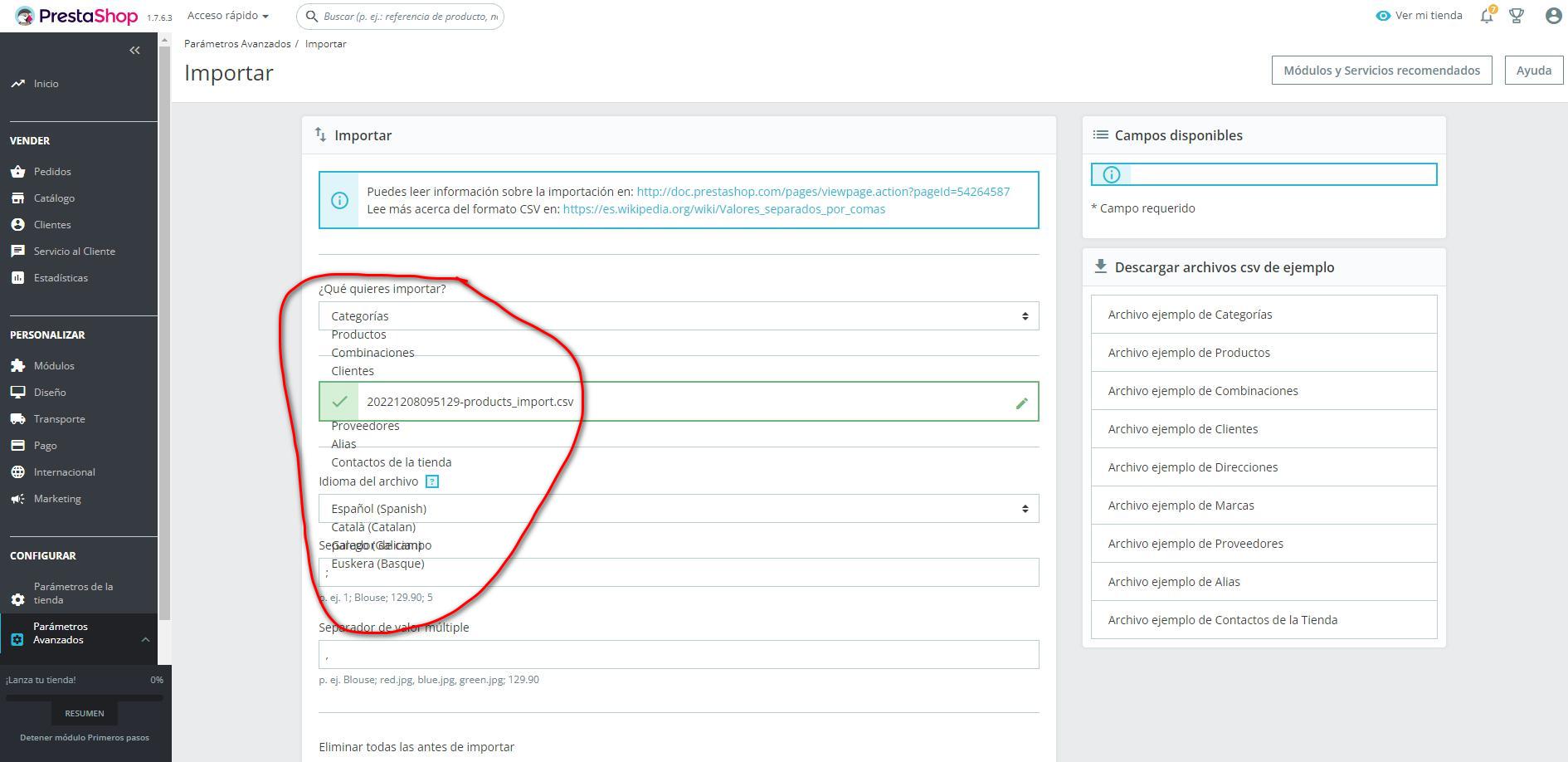1568x762 pixels.
Task: Click the download icon beside Descargar archivos
Action: coord(1100,266)
